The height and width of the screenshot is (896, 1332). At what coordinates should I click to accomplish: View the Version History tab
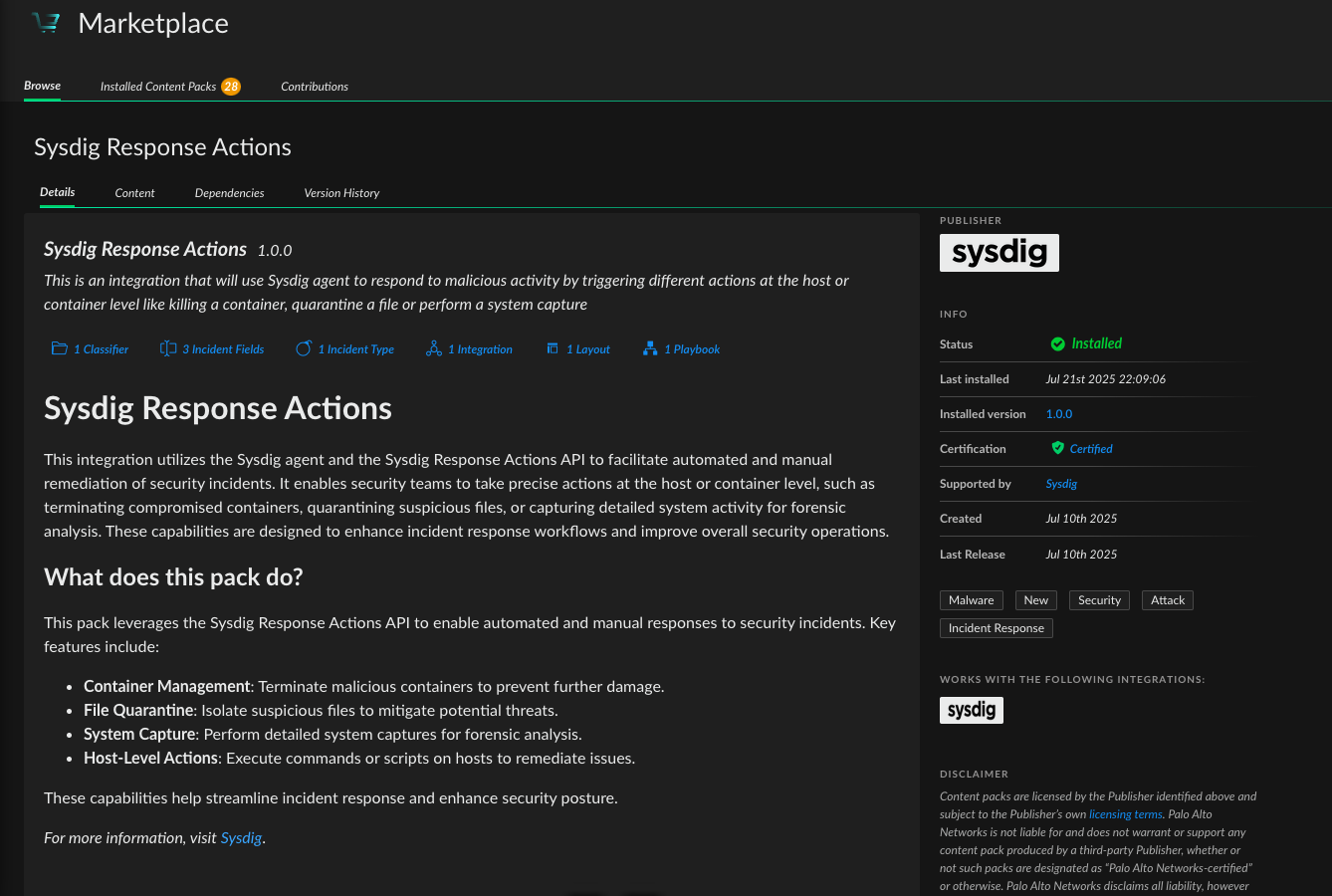(341, 193)
